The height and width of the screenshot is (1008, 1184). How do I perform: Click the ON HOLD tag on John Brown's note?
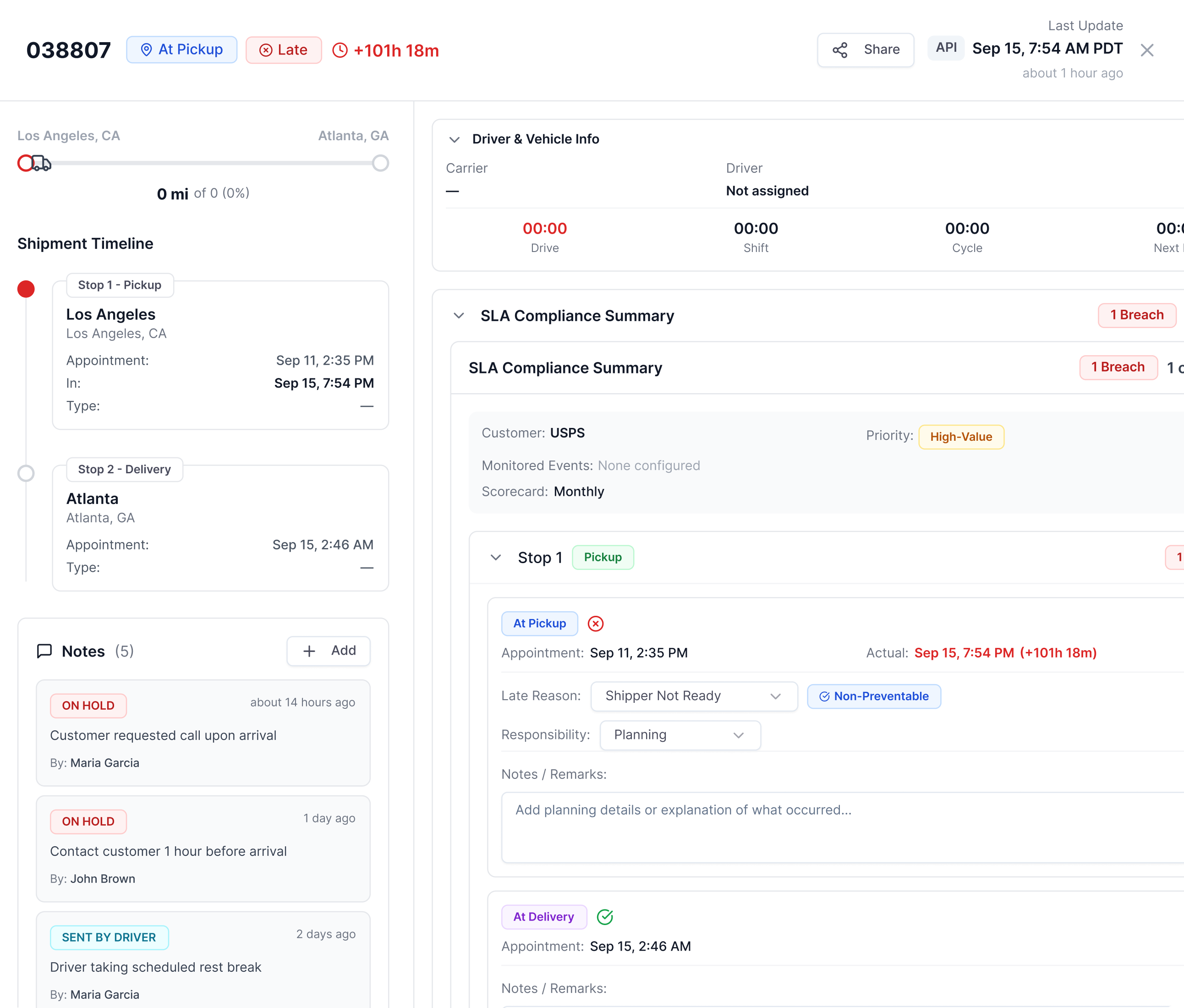coord(88,821)
